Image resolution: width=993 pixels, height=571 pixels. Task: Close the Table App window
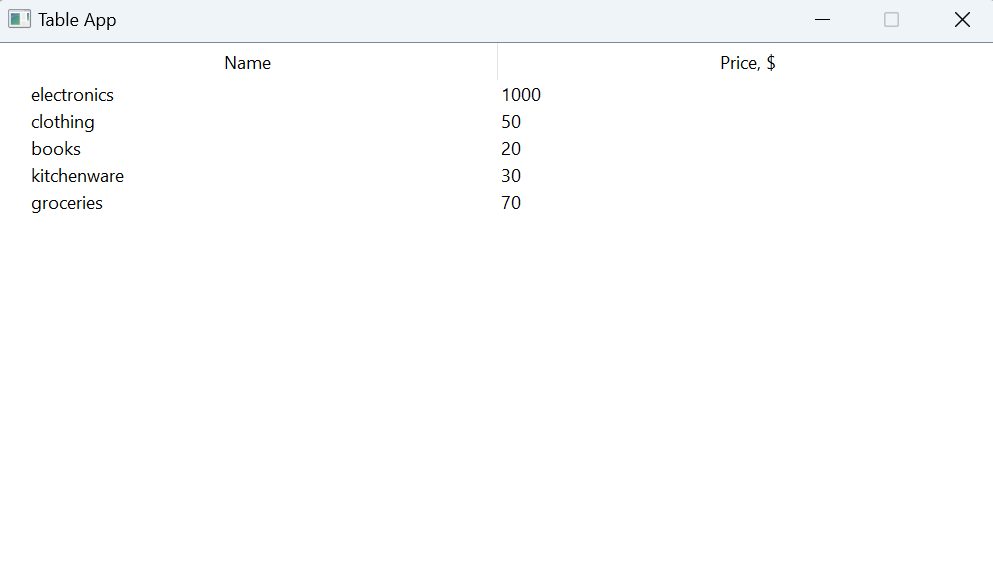point(962,20)
